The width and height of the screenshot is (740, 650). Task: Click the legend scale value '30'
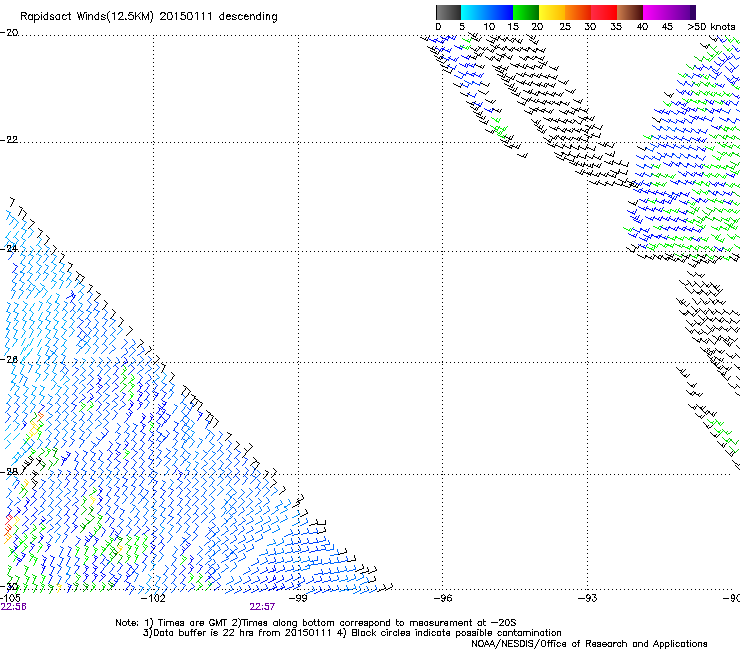[590, 27]
